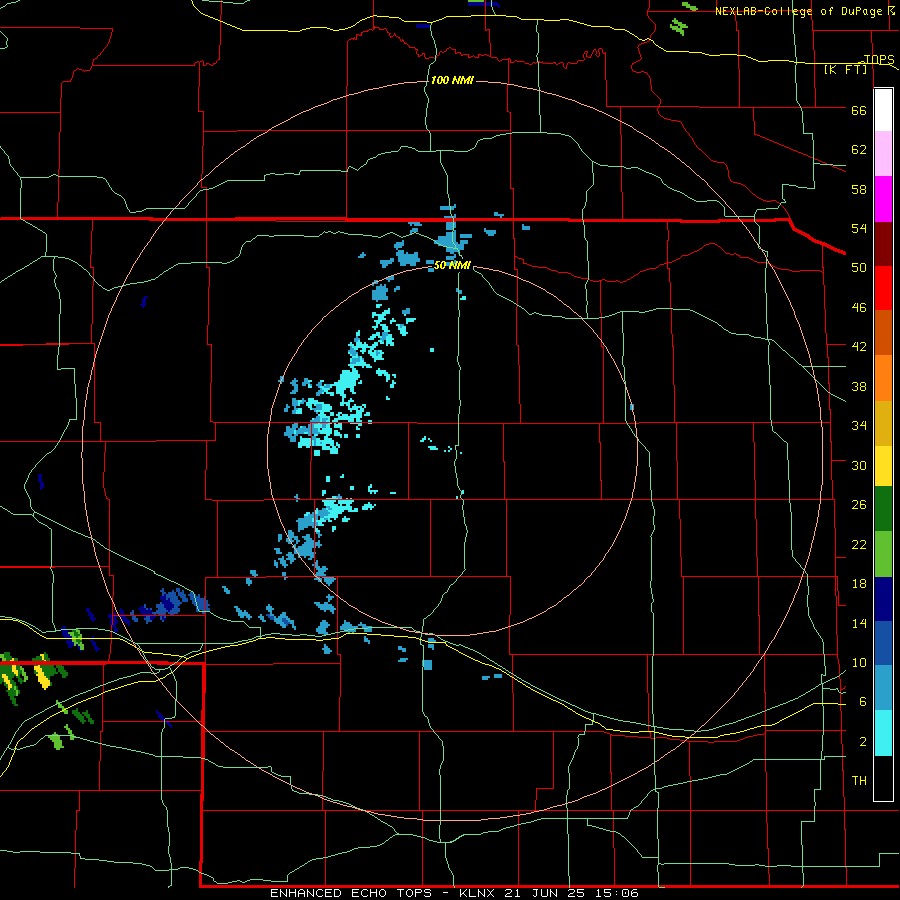Viewport: 900px width, 900px height.
Task: Click 'ENHANCED ECHO TOPS' in the bottom caption
Action: (x=351, y=893)
